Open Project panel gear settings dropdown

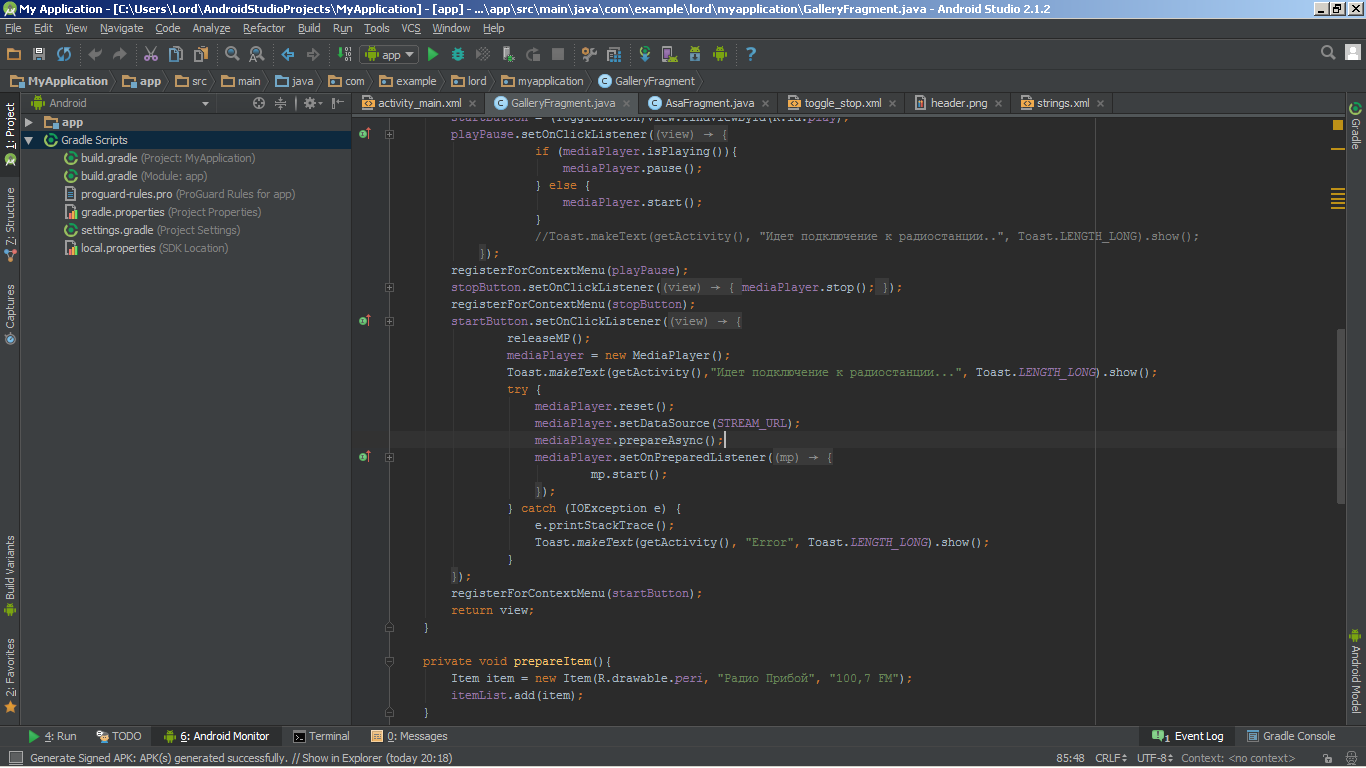click(x=312, y=103)
